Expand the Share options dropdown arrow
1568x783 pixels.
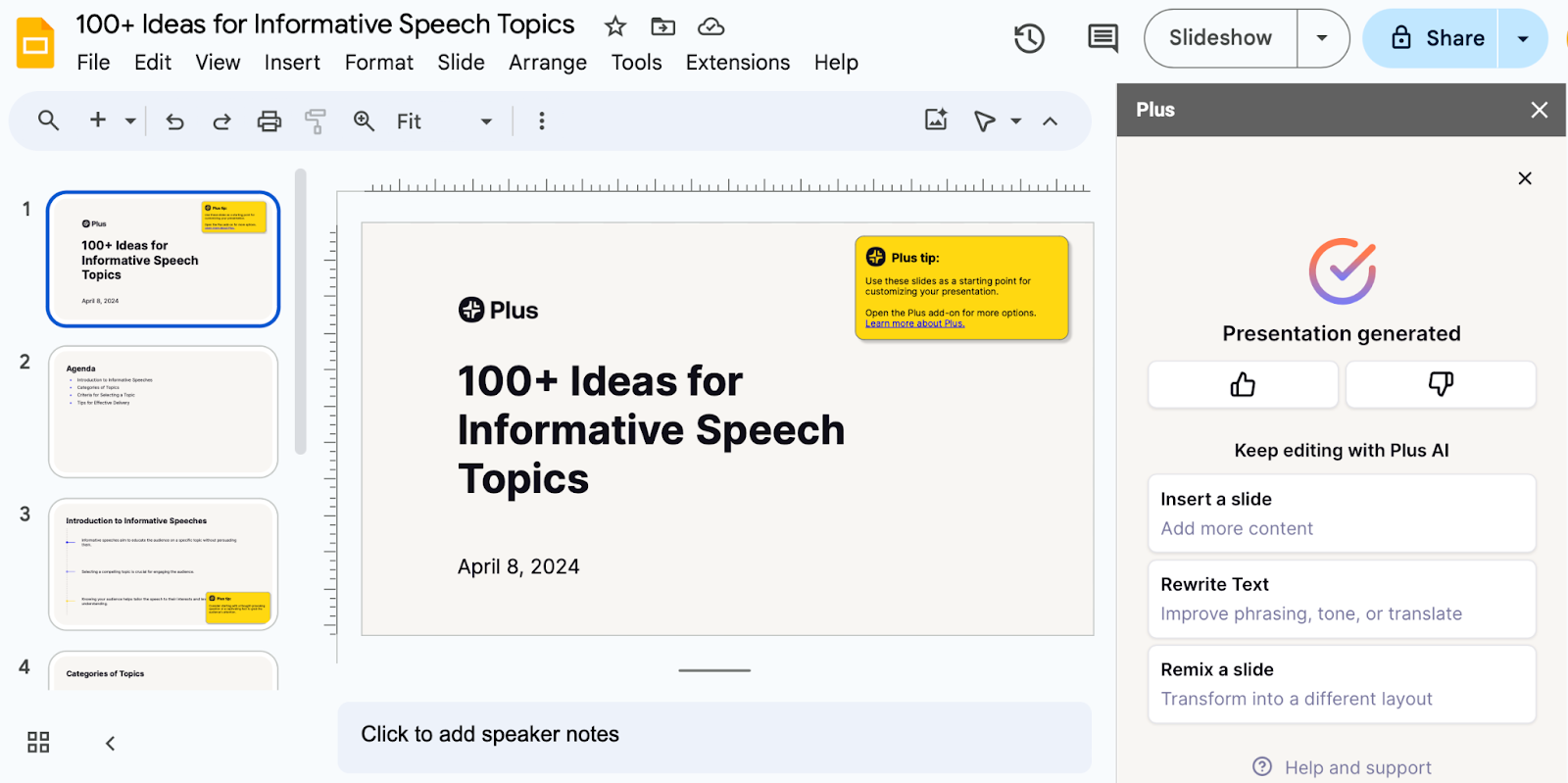click(1523, 38)
